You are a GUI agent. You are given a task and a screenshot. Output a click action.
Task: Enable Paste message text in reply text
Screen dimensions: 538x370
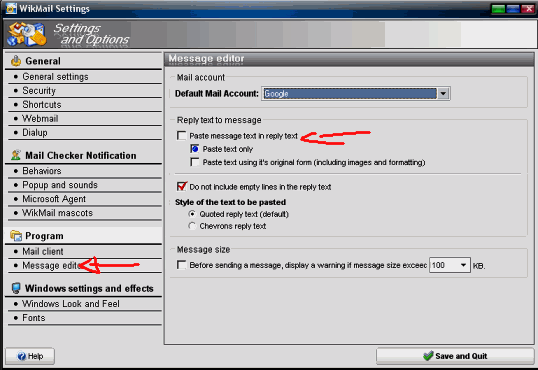coord(182,136)
